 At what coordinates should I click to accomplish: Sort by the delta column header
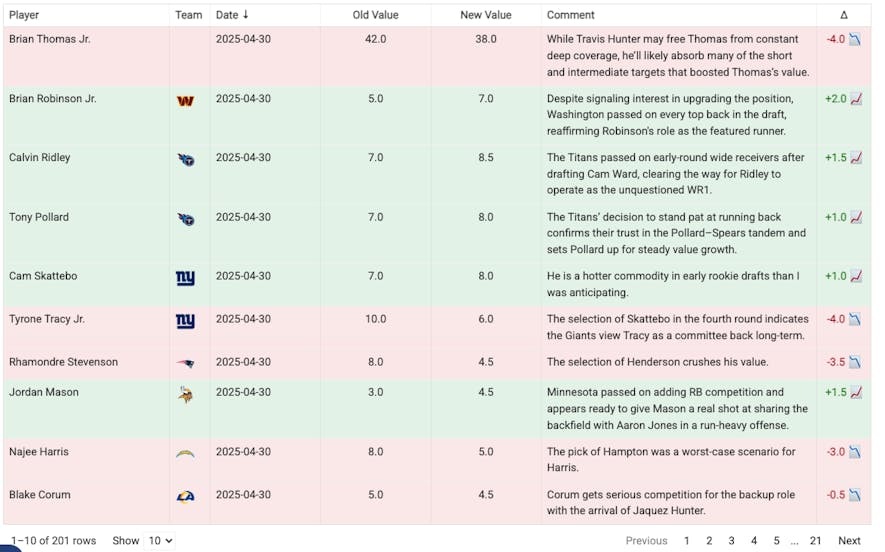pos(843,15)
